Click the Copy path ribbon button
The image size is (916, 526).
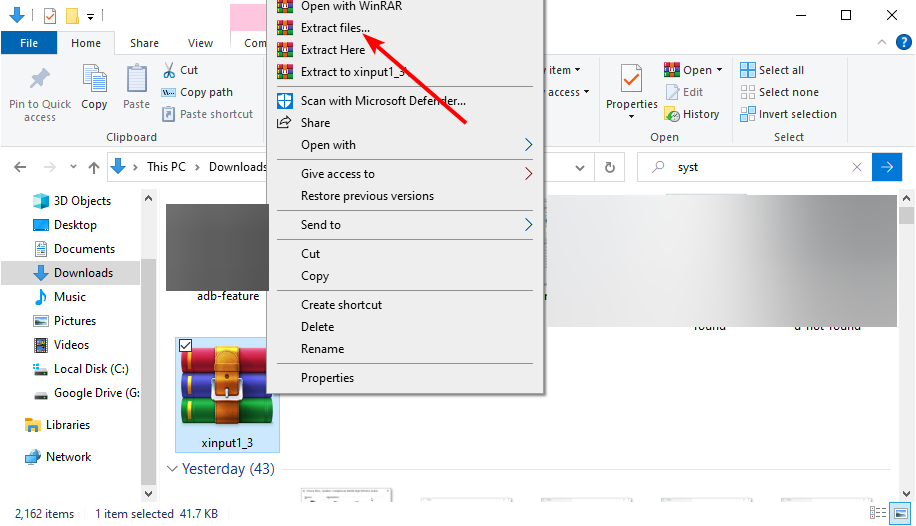pos(197,92)
